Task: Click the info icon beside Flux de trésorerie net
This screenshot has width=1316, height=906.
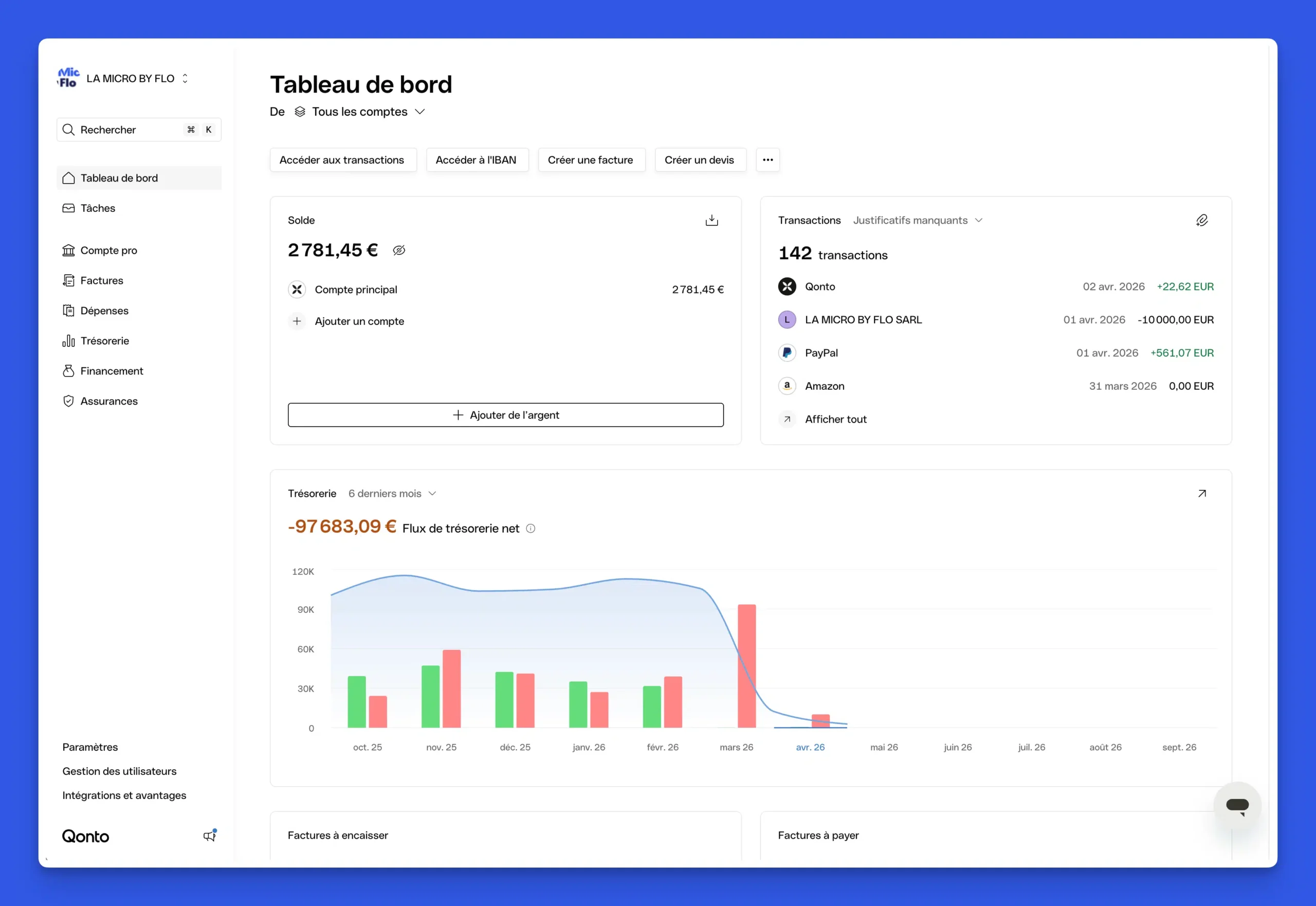Action: (531, 529)
